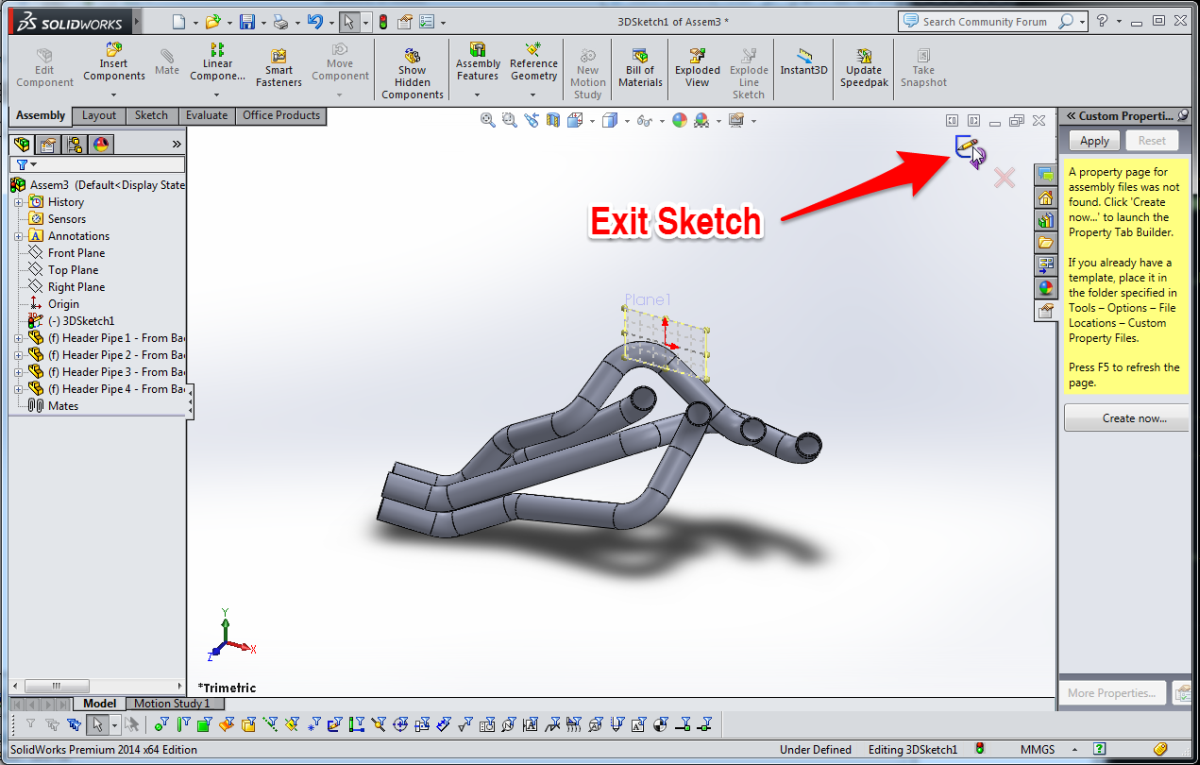1200x765 pixels.
Task: Select 3DSketch1 in the feature tree
Action: [x=88, y=321]
